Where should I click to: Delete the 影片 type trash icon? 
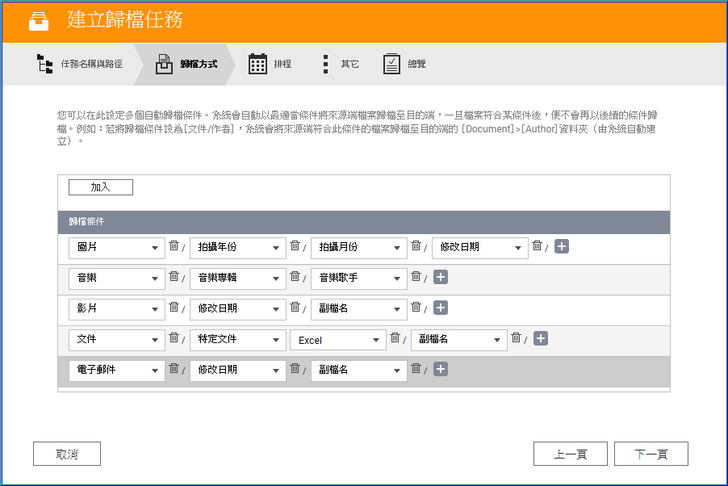point(173,307)
